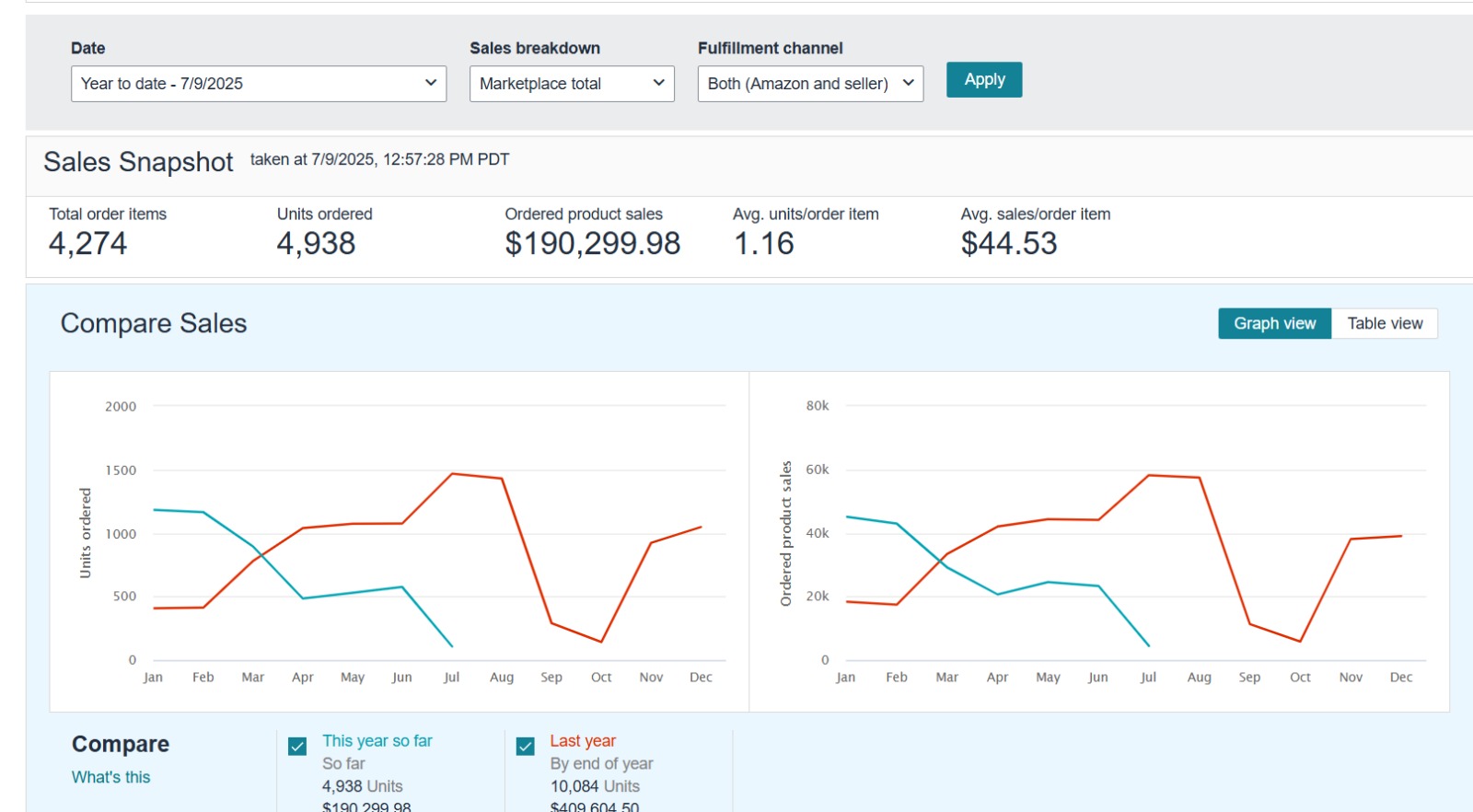This screenshot has height=812, width=1473.
Task: Click the January point on Units ordered teal line
Action: pos(154,509)
